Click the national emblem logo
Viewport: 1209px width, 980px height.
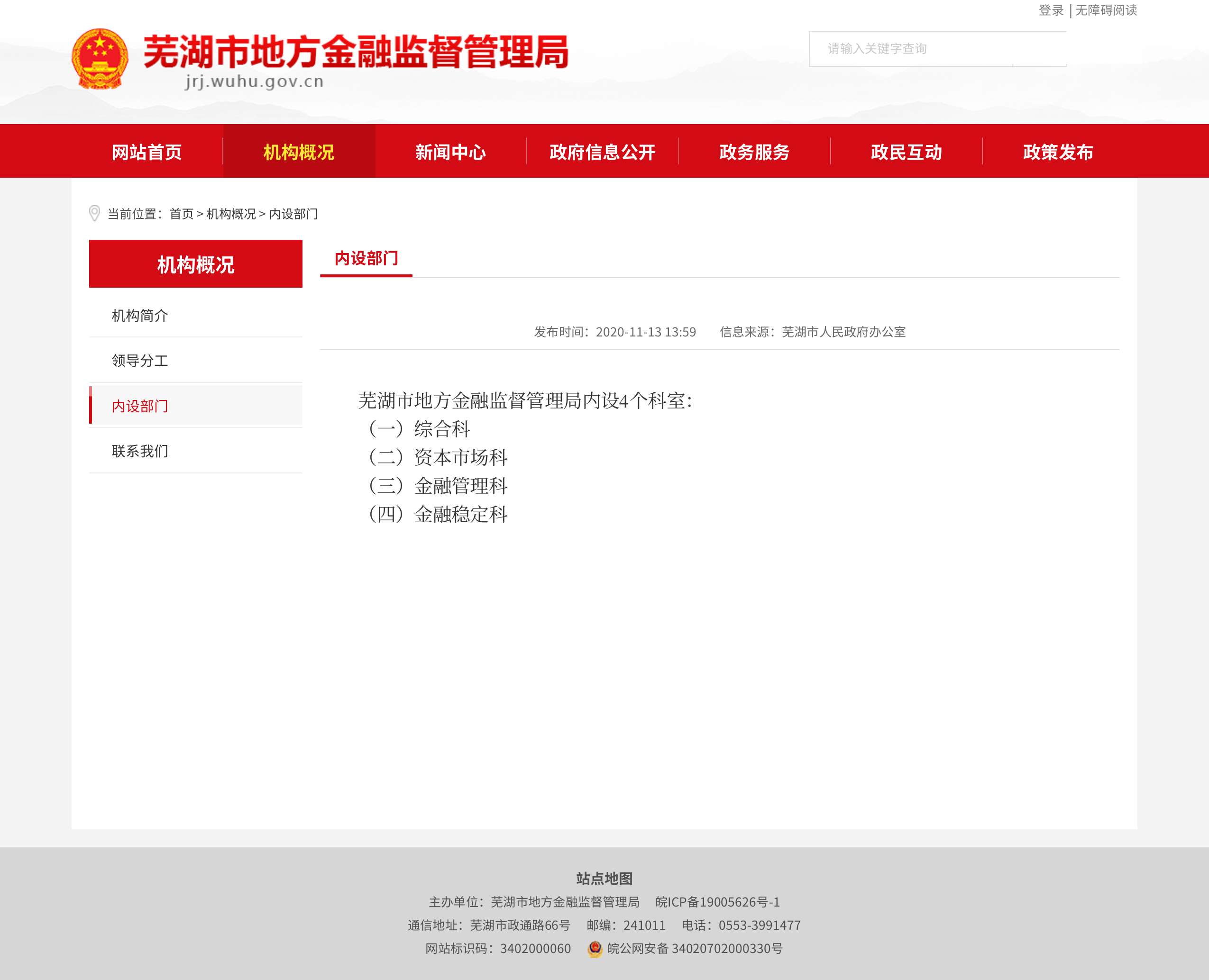pyautogui.click(x=100, y=59)
